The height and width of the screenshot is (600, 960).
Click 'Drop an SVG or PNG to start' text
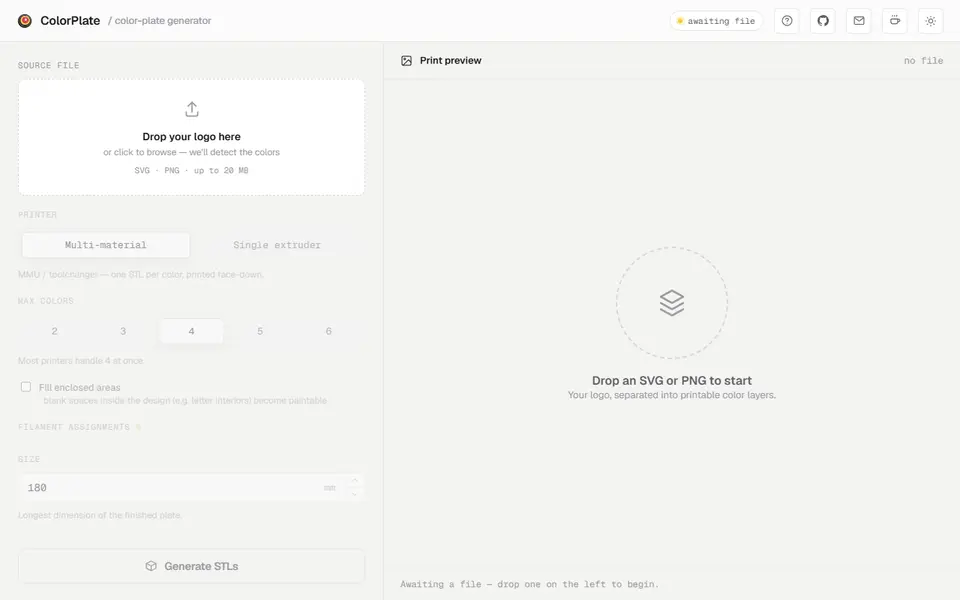click(x=672, y=380)
